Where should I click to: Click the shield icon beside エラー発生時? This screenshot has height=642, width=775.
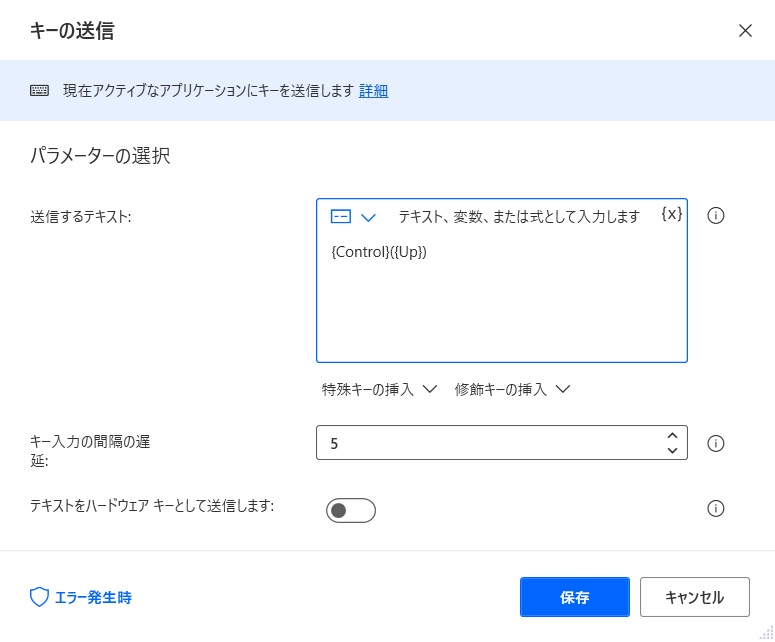point(39,597)
